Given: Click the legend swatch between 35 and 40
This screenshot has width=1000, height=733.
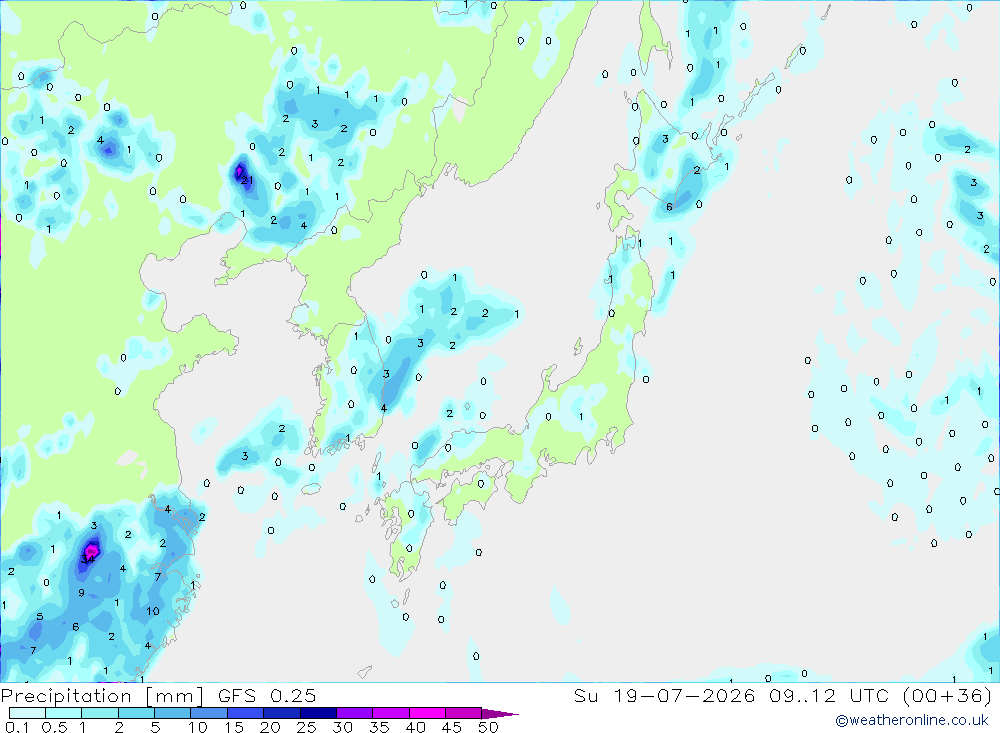Looking at the screenshot, I should (391, 713).
